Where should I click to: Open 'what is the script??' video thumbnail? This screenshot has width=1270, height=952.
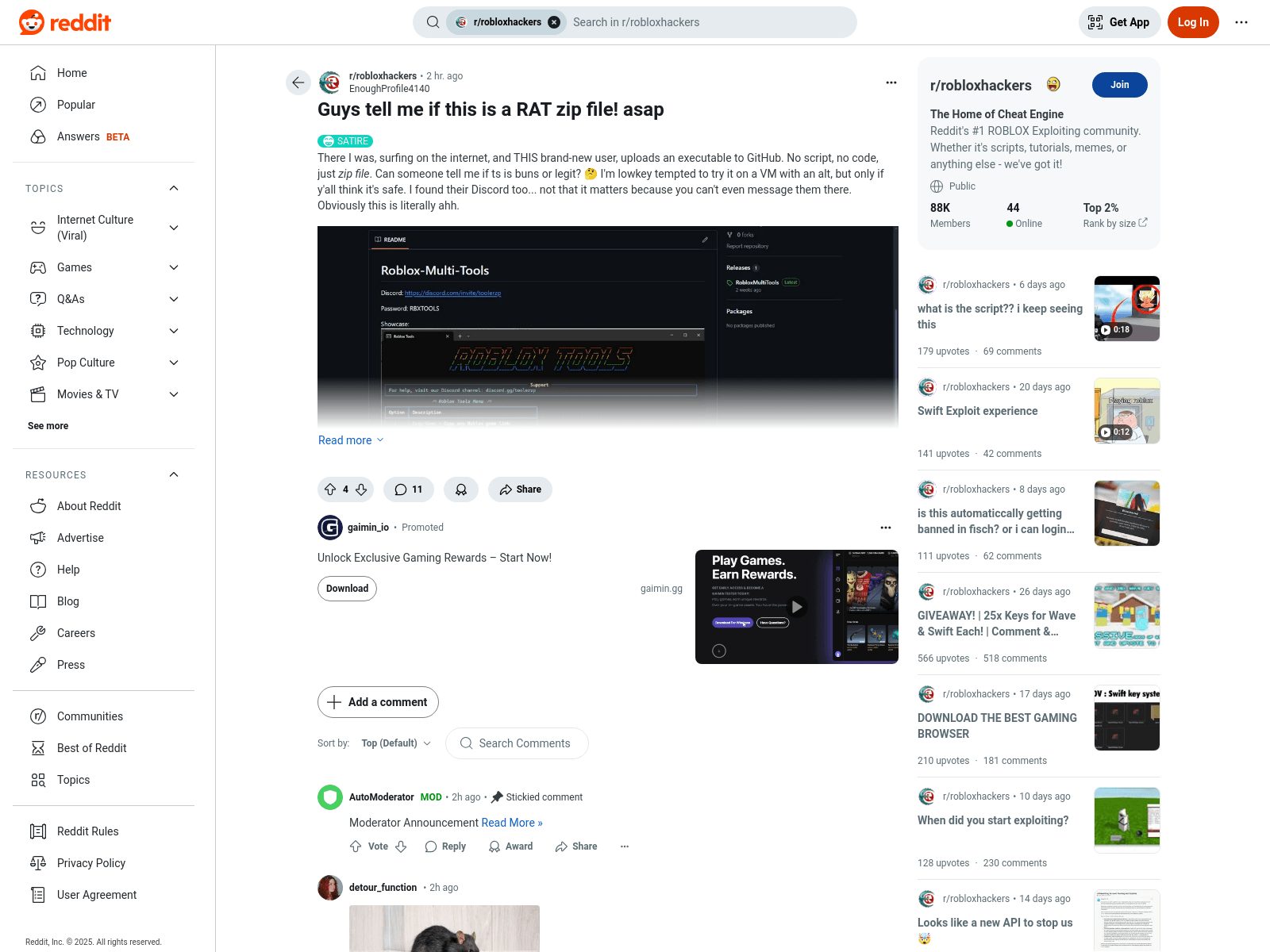pyautogui.click(x=1127, y=309)
